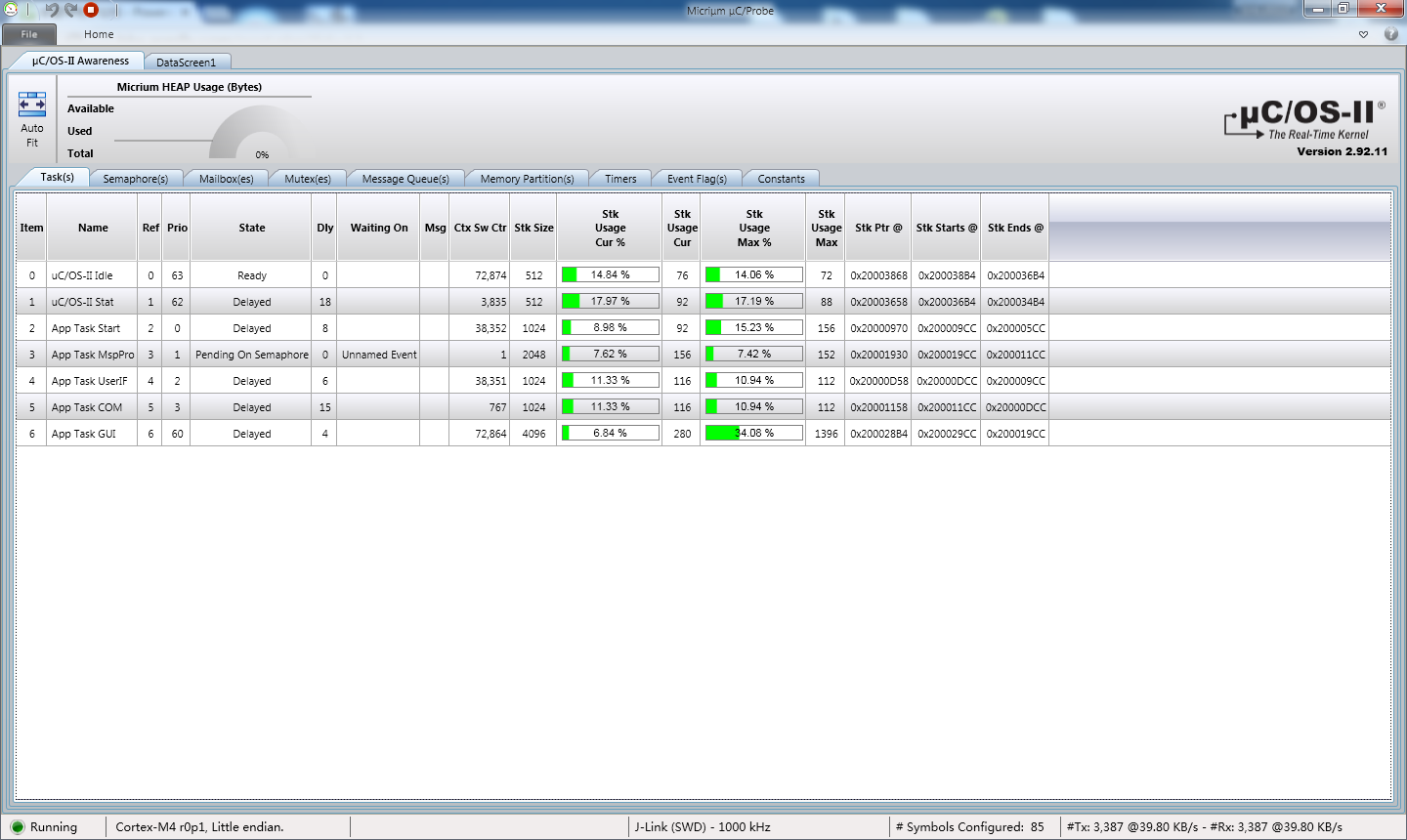Click the 15.23 % max usage bar
The image size is (1407, 840).
(754, 327)
